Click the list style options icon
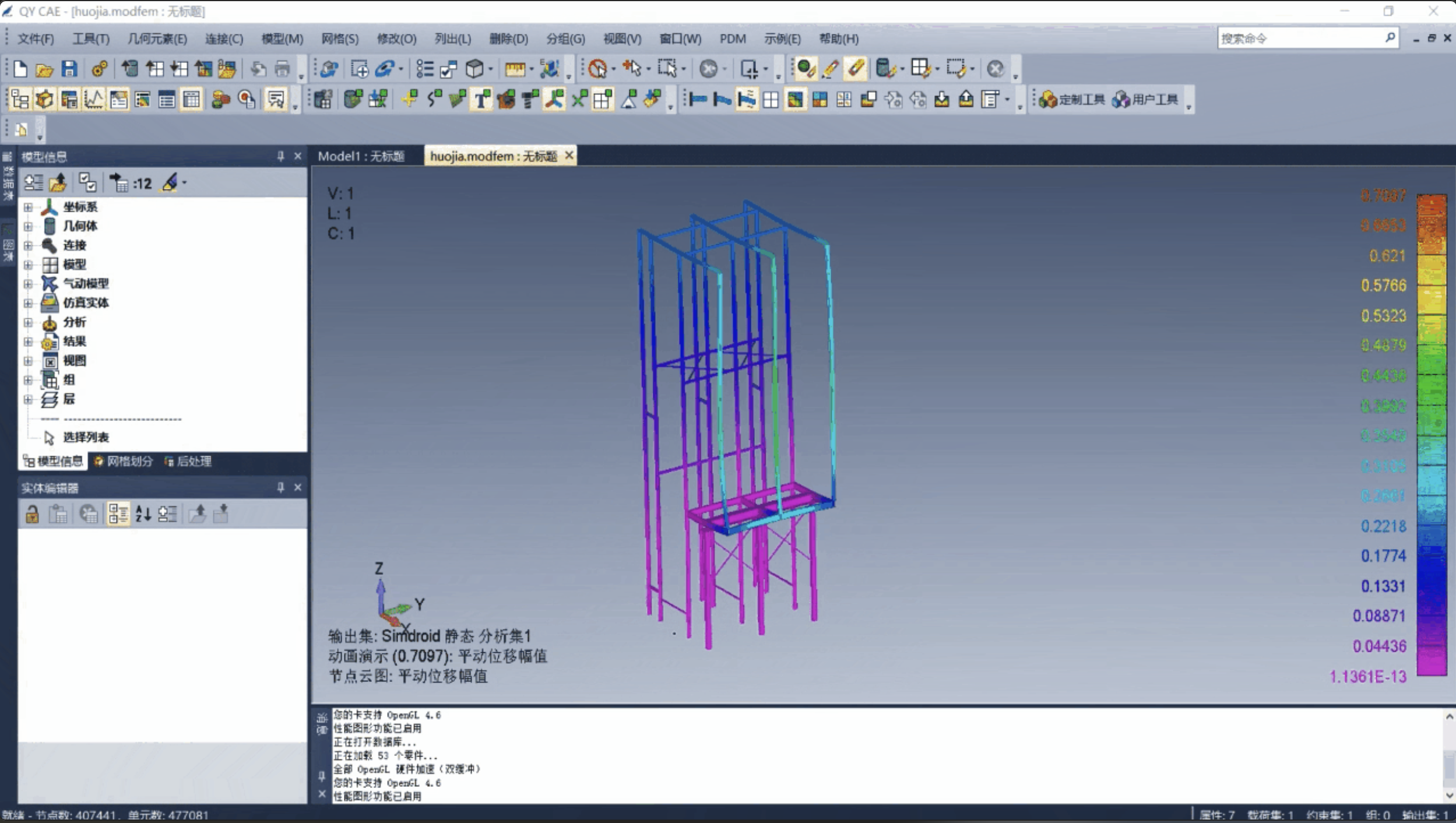This screenshot has width=1456, height=823. (x=425, y=69)
